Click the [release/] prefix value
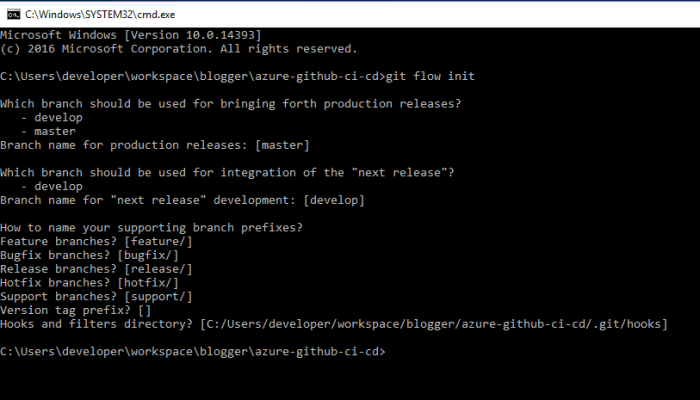The image size is (700, 400). click(x=156, y=269)
